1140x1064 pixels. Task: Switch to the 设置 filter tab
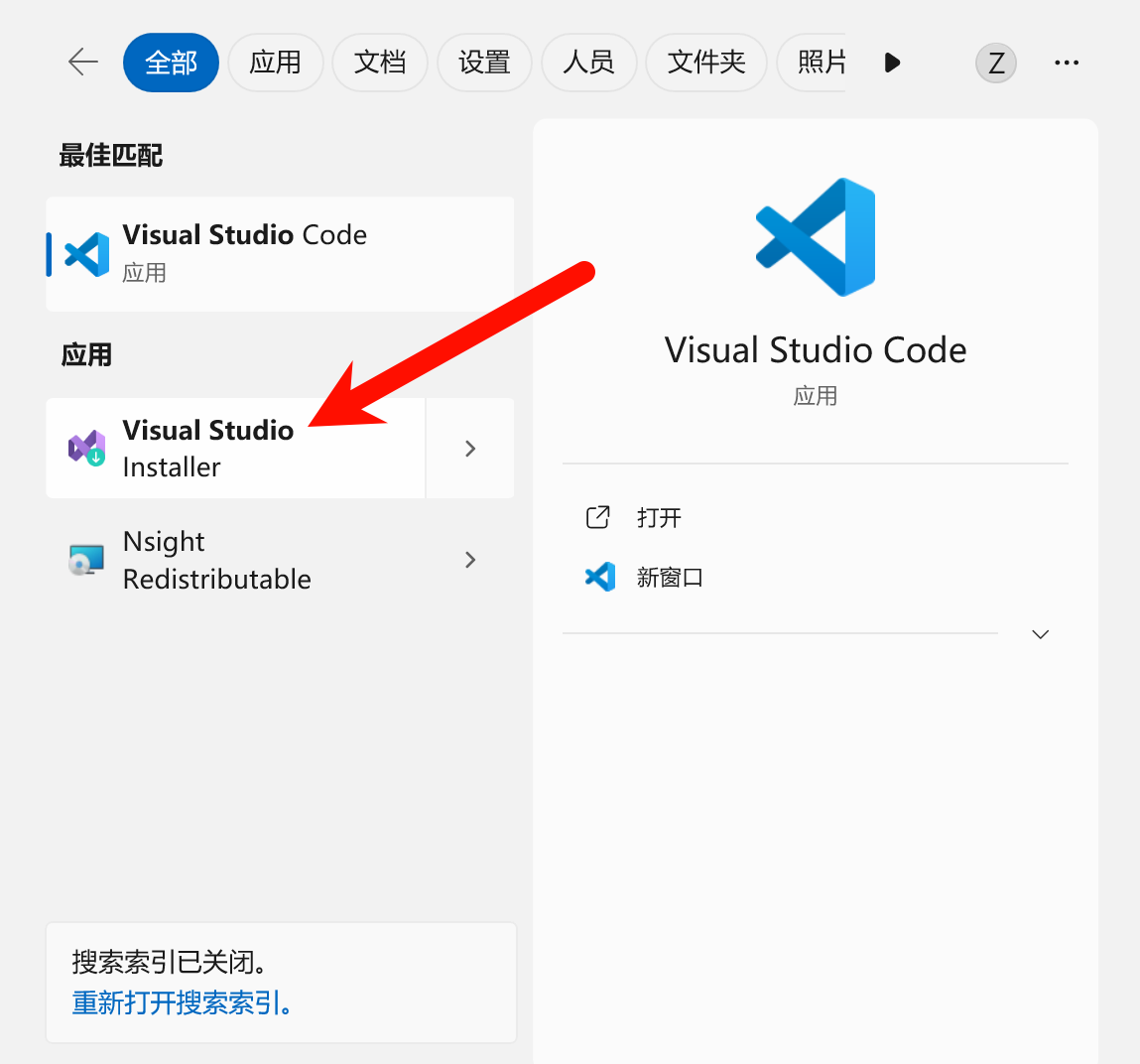pos(484,63)
